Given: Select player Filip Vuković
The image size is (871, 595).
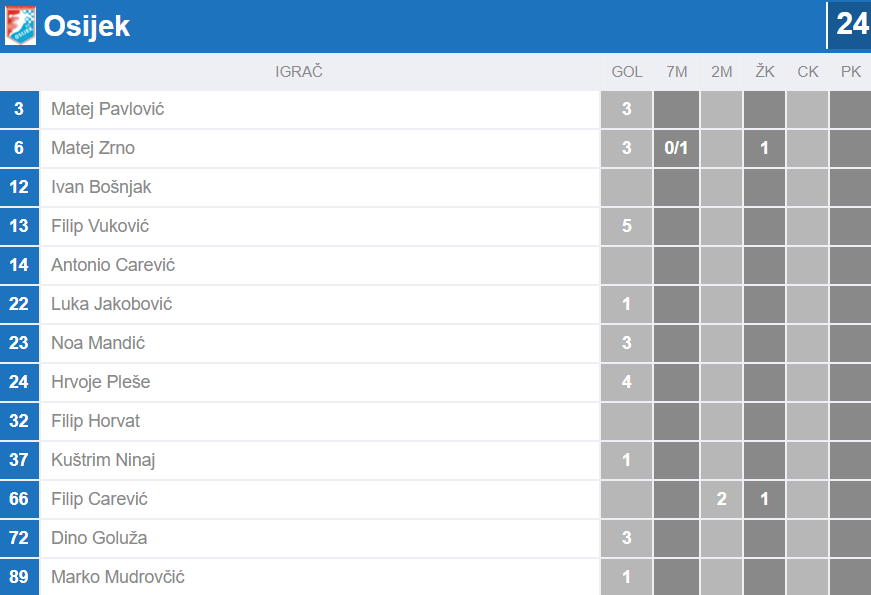Looking at the screenshot, I should click(100, 226).
